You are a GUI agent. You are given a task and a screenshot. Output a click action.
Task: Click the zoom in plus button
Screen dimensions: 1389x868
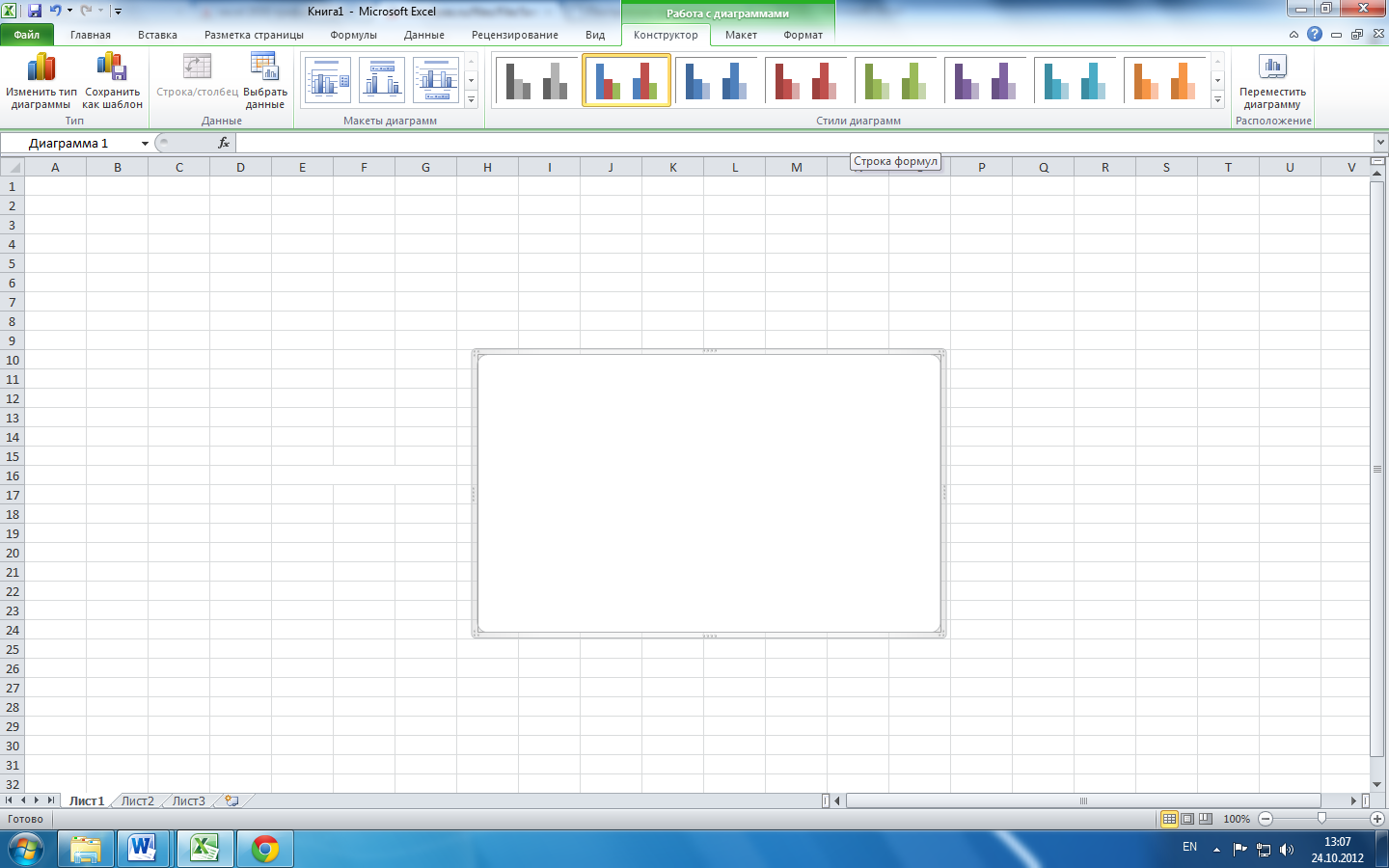coord(1377,819)
